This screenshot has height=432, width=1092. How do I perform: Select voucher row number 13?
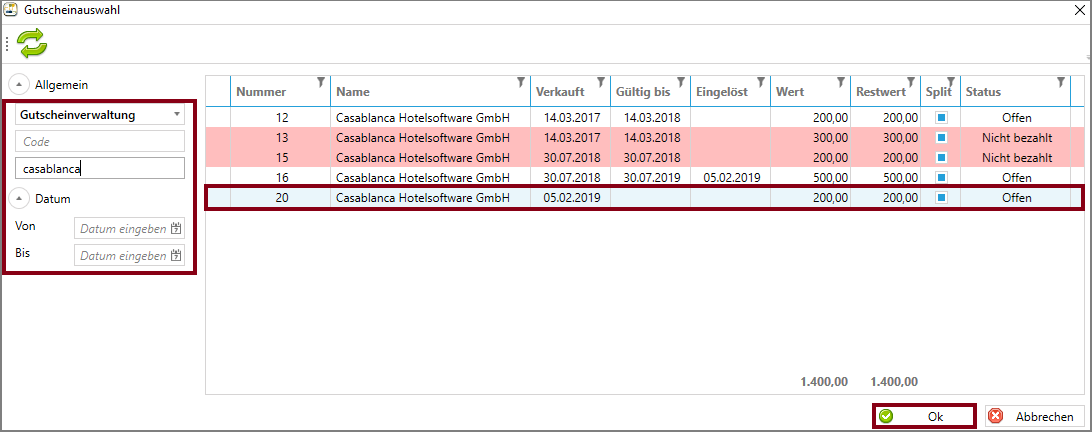tap(645, 138)
